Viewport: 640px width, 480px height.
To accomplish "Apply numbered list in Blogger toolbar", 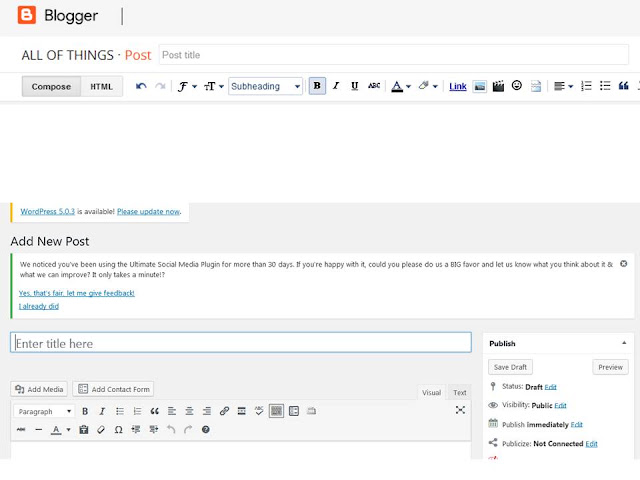I will pos(586,86).
